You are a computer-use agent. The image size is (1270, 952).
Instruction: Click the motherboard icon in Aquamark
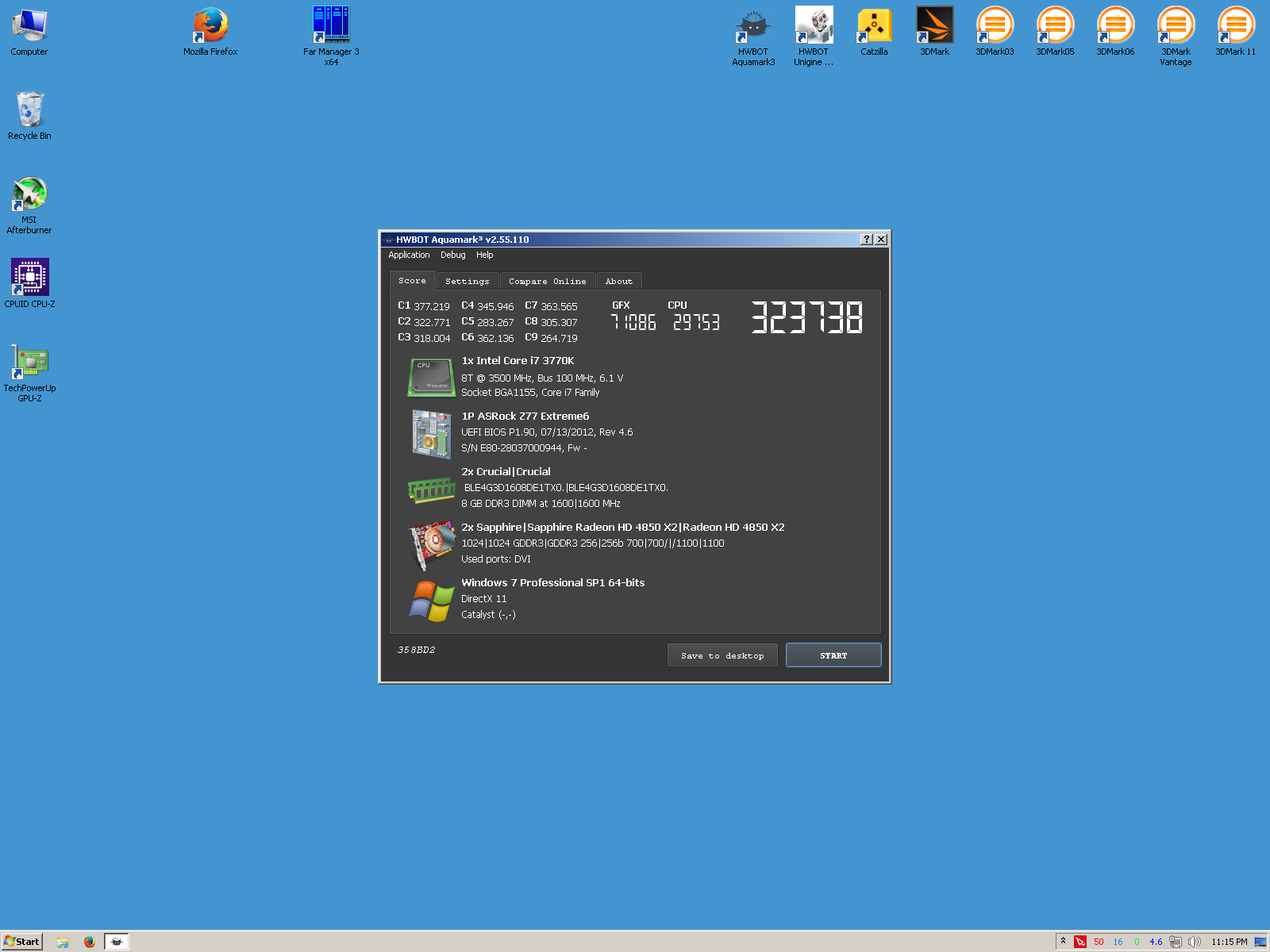[431, 434]
